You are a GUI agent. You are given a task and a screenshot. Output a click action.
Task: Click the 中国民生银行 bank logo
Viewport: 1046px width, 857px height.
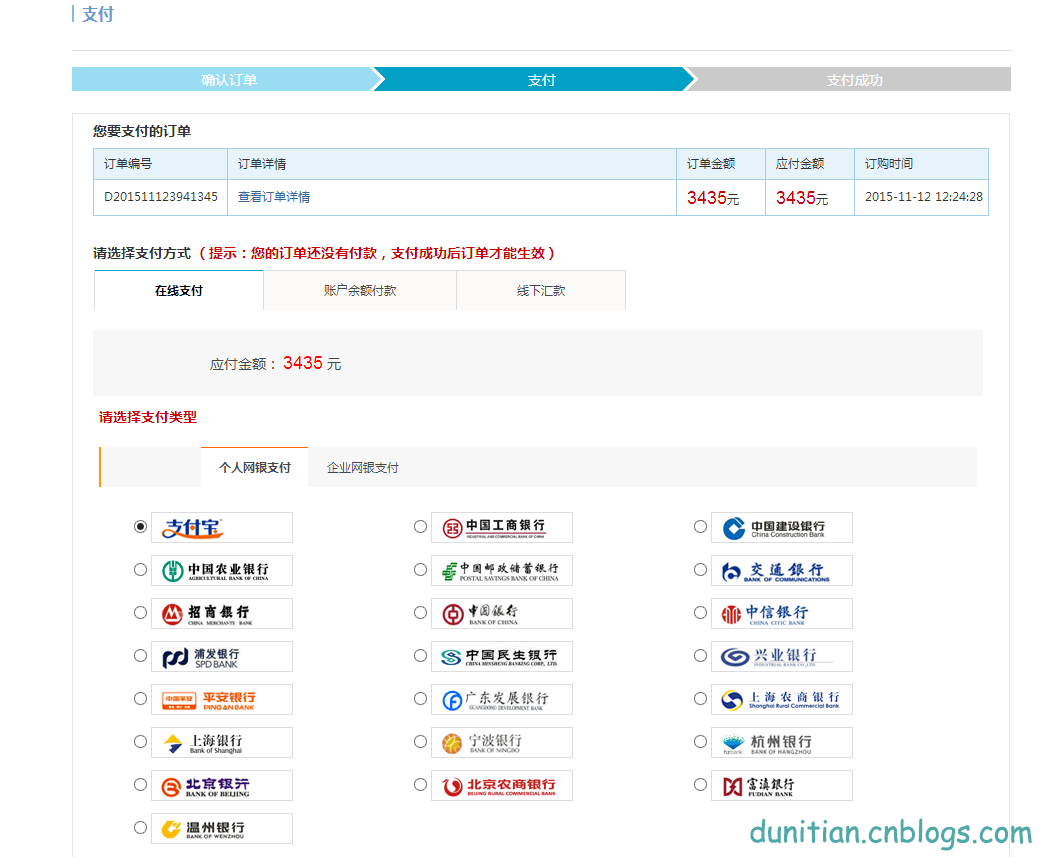[x=502, y=656]
